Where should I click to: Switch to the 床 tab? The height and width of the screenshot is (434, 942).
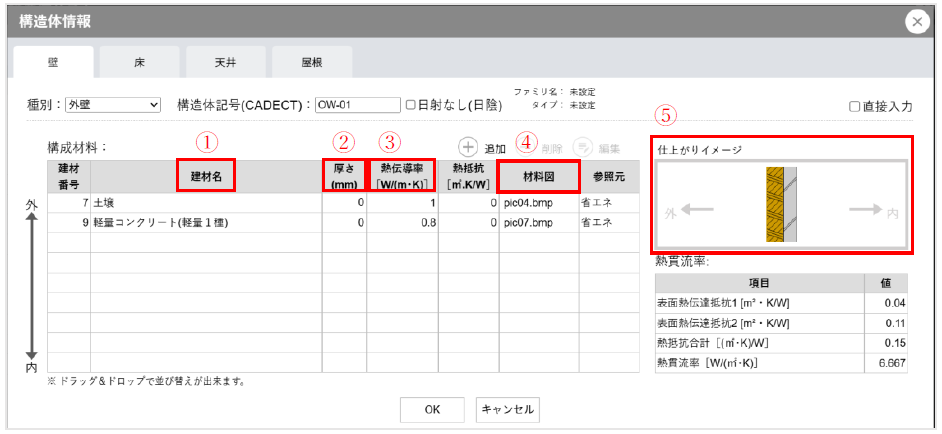pyautogui.click(x=139, y=62)
